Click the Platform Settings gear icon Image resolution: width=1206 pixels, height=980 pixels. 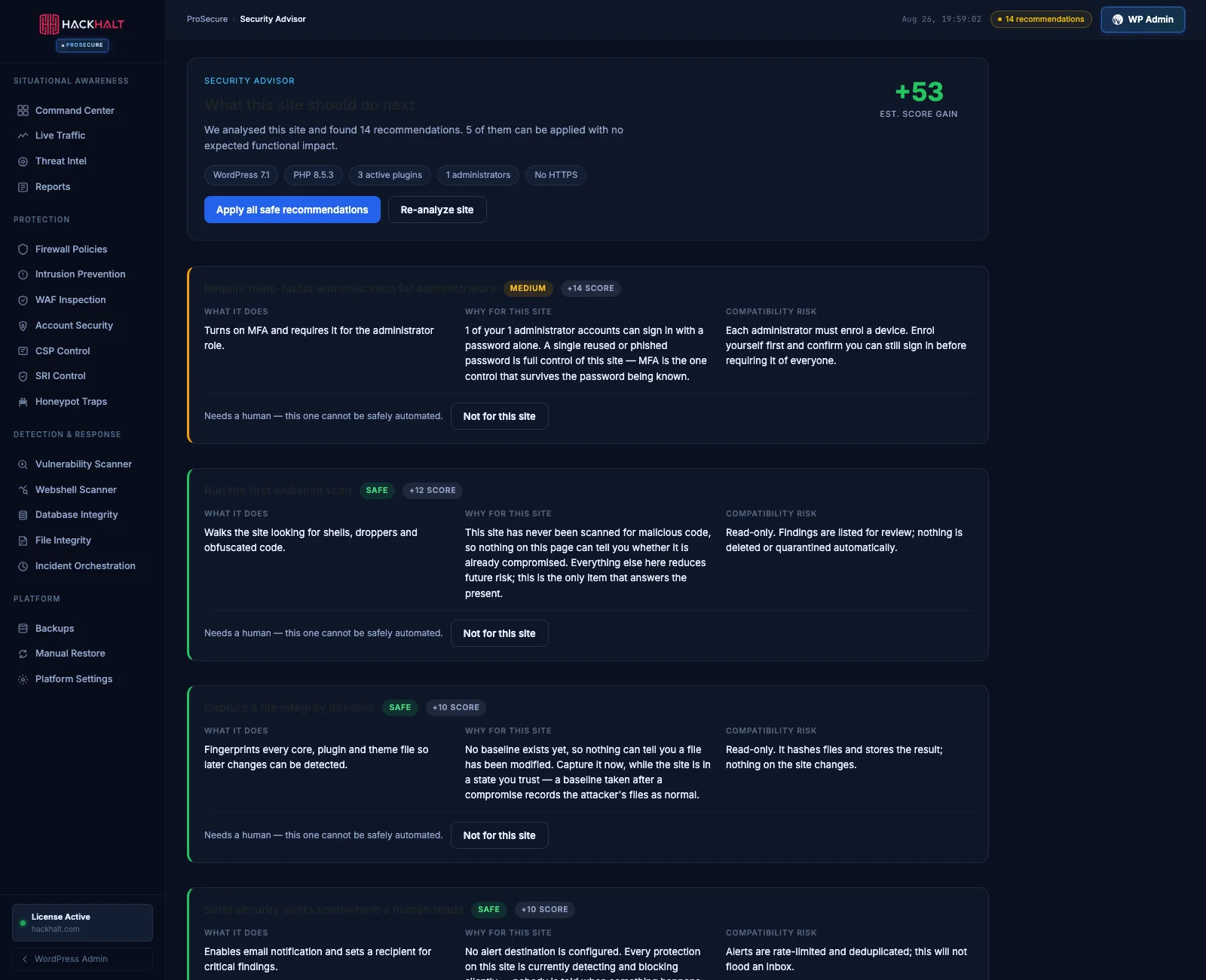23,679
